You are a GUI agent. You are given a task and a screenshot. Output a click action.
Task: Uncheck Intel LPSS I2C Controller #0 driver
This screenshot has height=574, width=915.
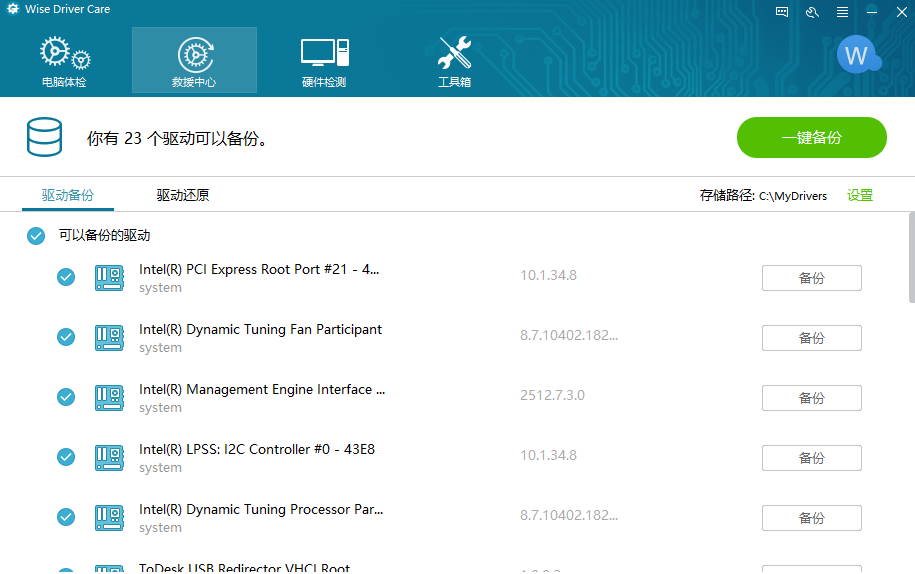(66, 457)
